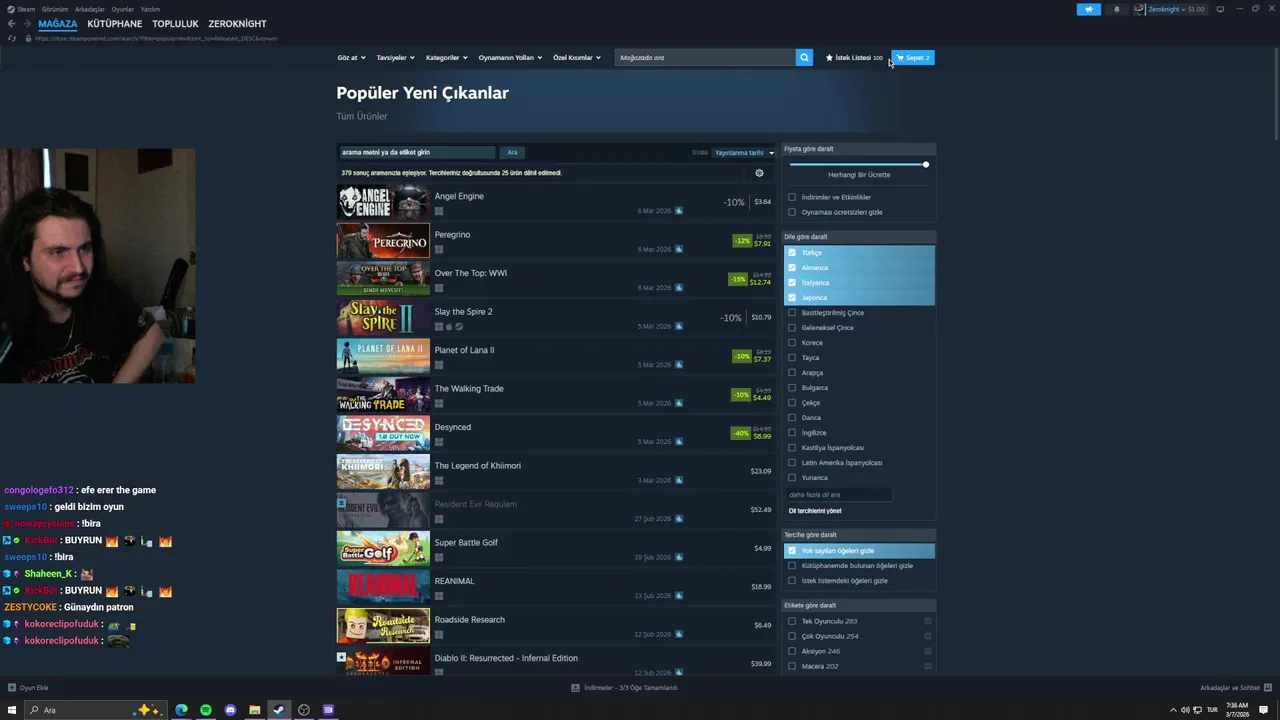Image resolution: width=1280 pixels, height=720 pixels.
Task: Click the store search magnifier button
Action: tap(804, 57)
